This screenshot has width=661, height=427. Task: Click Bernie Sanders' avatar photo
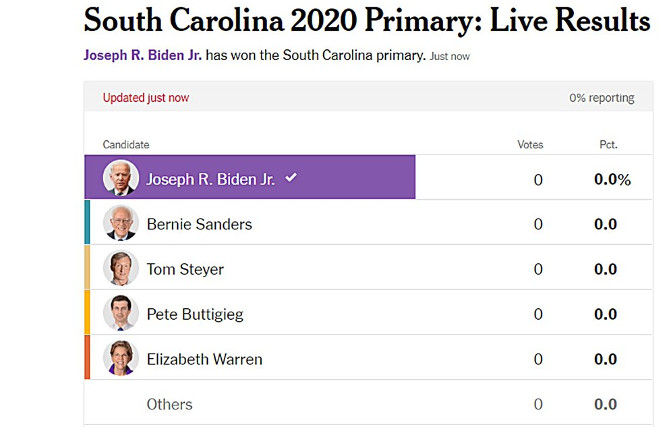point(120,224)
